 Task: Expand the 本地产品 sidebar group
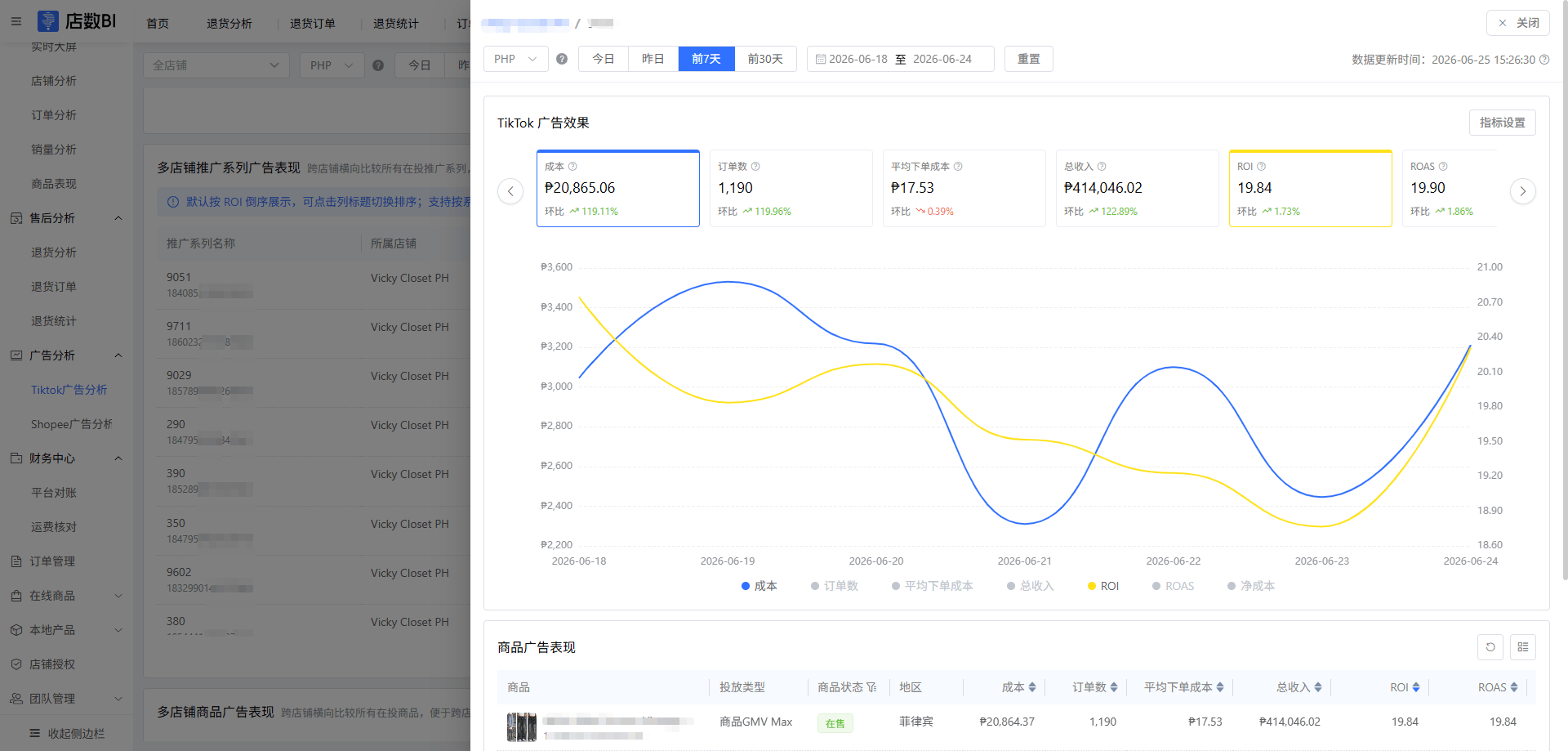[118, 630]
